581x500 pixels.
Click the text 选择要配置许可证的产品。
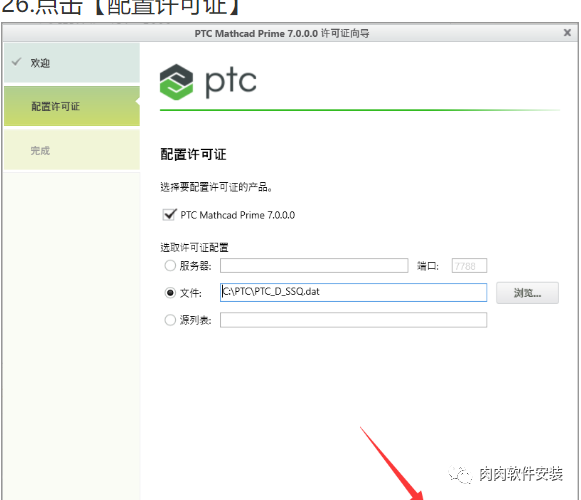pyautogui.click(x=216, y=187)
